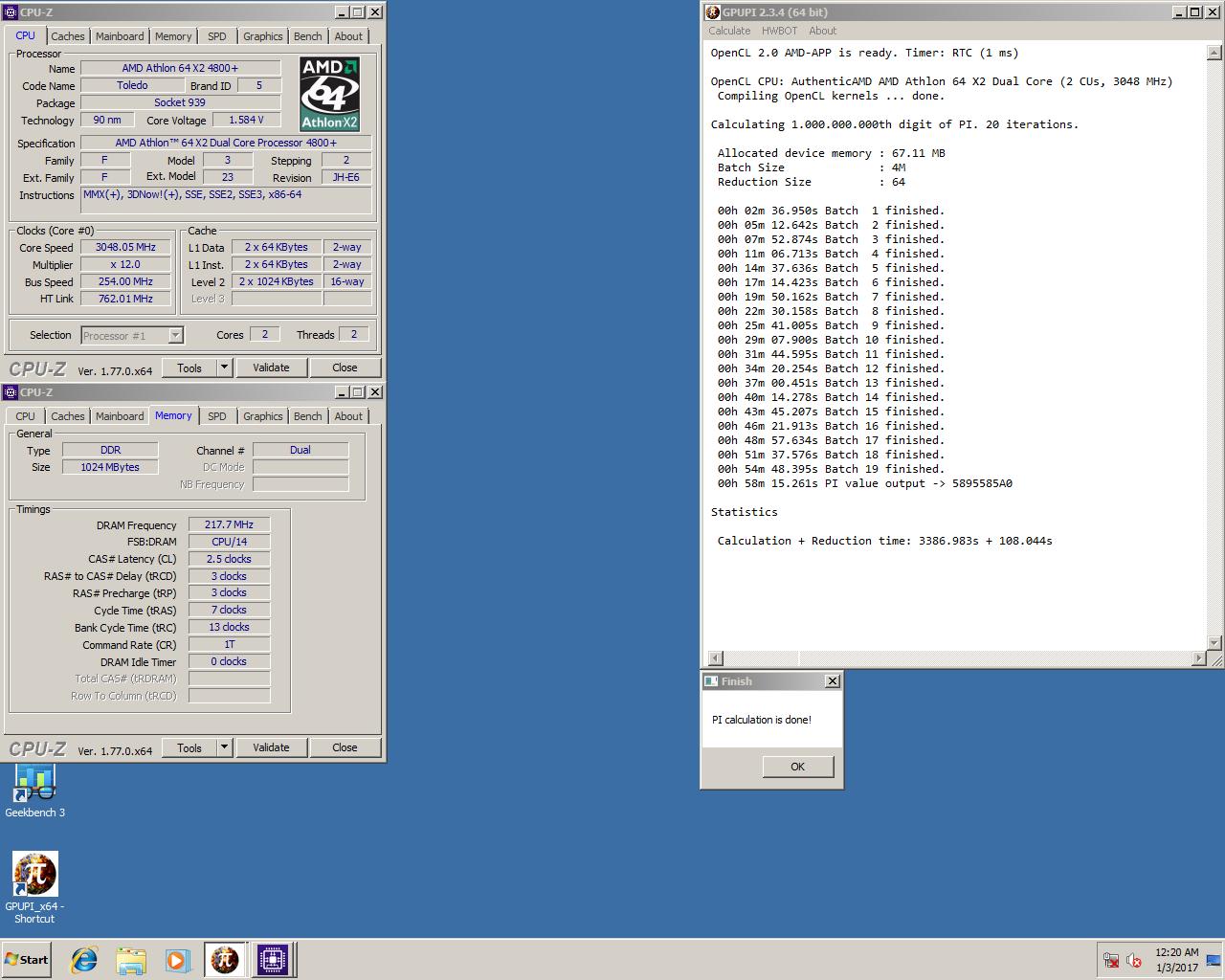
Task: Click the Core Voltage 1.584 V value
Action: (x=247, y=120)
